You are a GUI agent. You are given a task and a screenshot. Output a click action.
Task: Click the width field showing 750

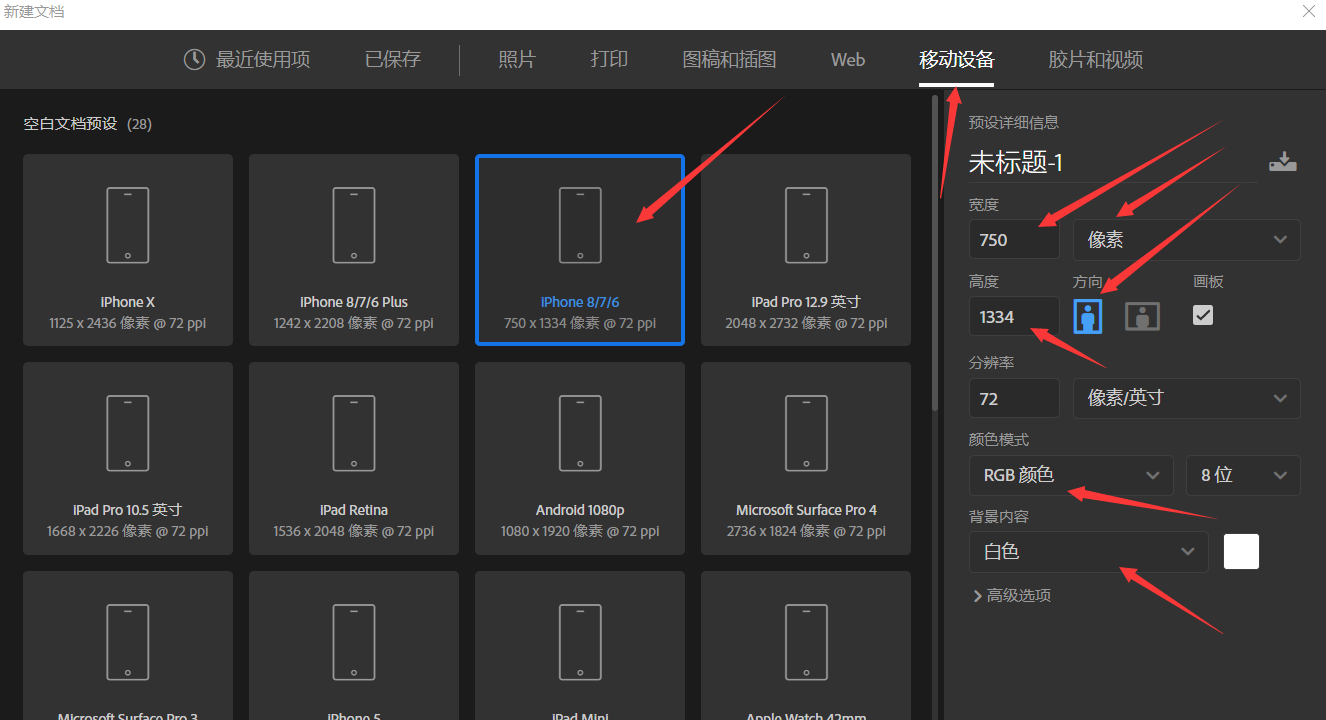point(1014,240)
